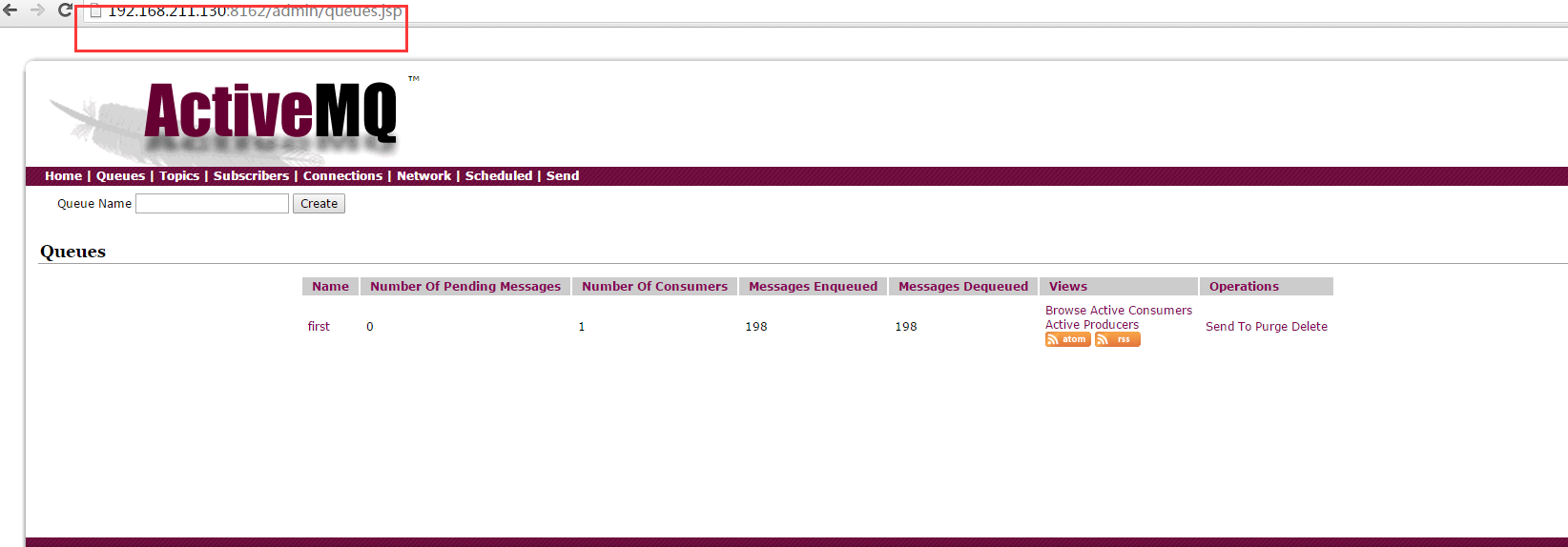Click Number Of Pending Messages header
This screenshot has width=1568, height=547.
pos(465,287)
